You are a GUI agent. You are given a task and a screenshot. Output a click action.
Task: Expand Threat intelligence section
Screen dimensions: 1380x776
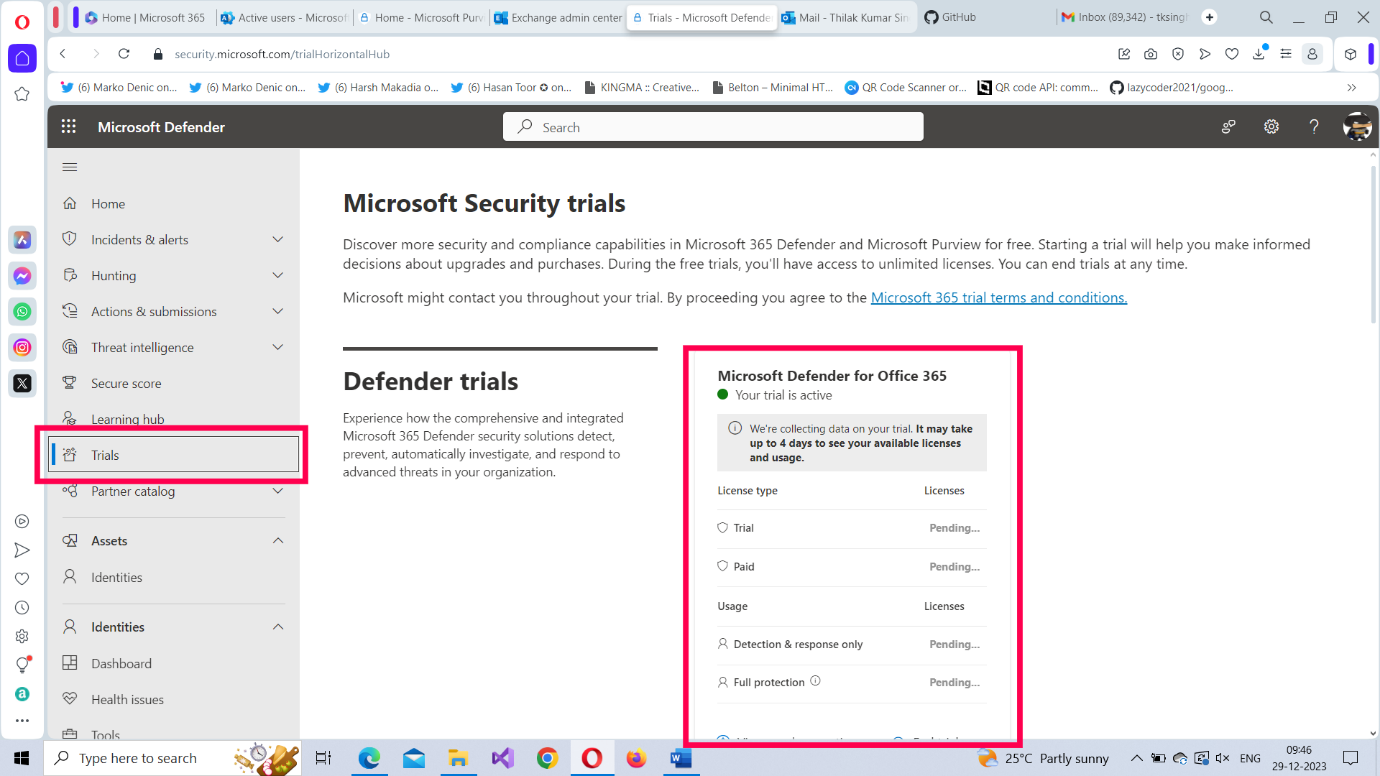[278, 347]
